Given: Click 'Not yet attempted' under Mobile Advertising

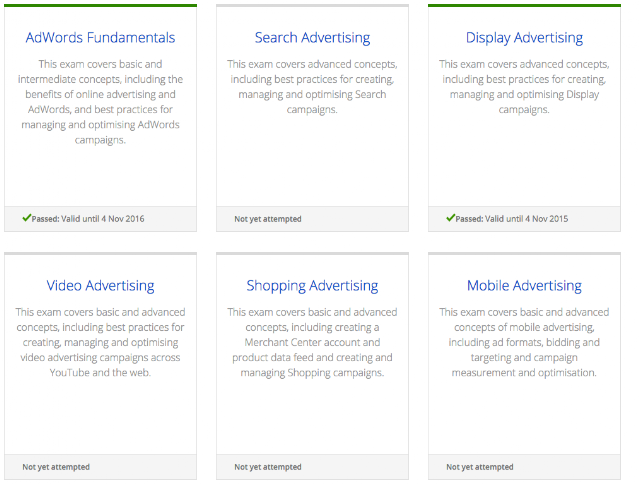Looking at the screenshot, I should point(480,467).
